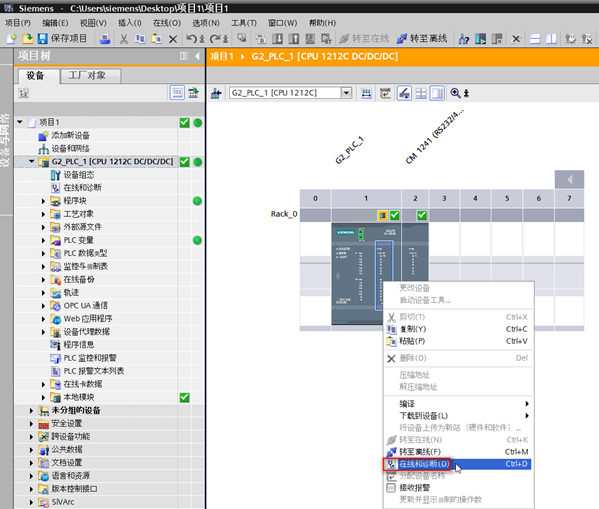Click the help question-mark toolbar icon
The image size is (599, 509).
coord(464,39)
